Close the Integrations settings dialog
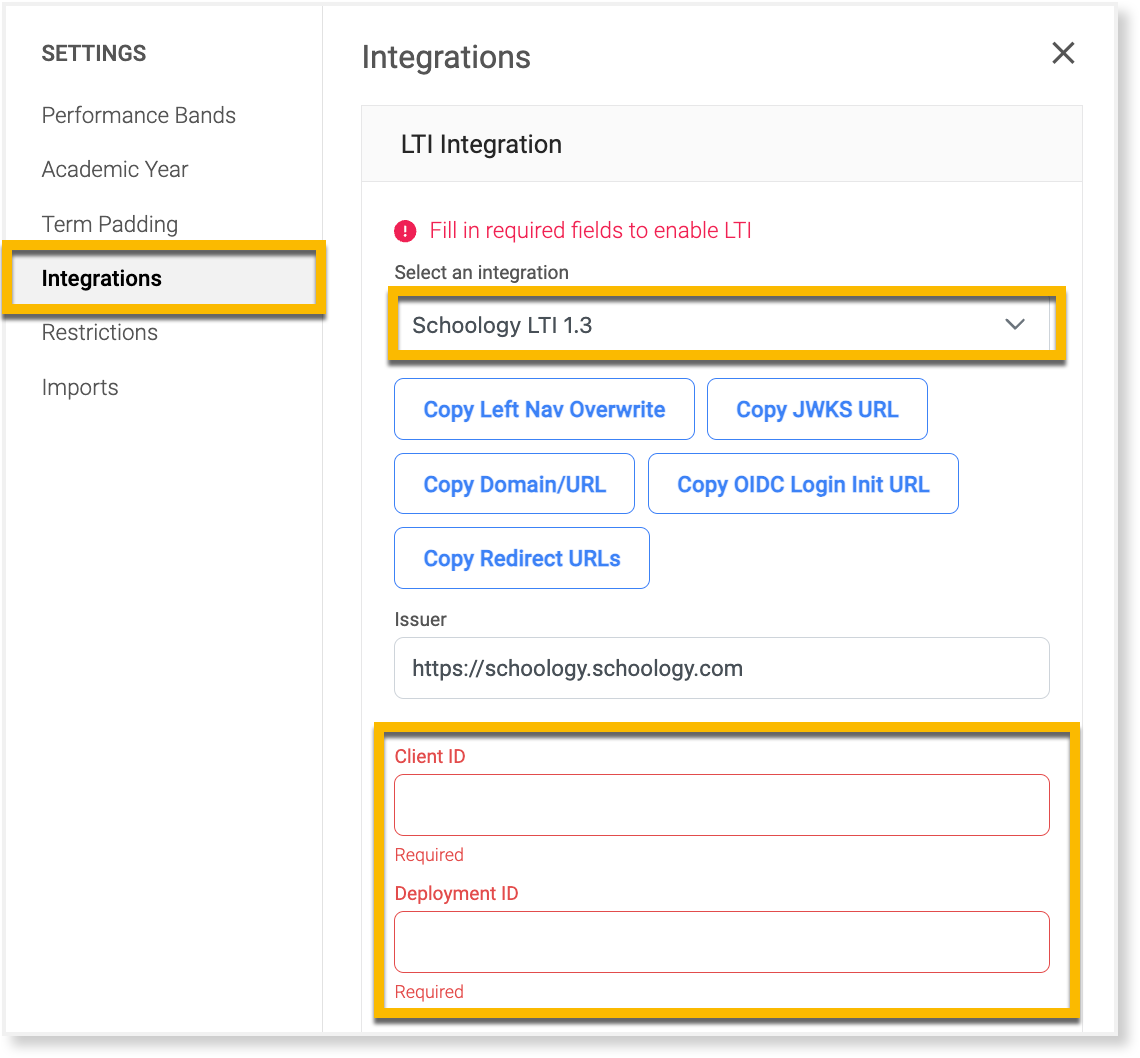This screenshot has width=1140, height=1058. pyautogui.click(x=1063, y=53)
